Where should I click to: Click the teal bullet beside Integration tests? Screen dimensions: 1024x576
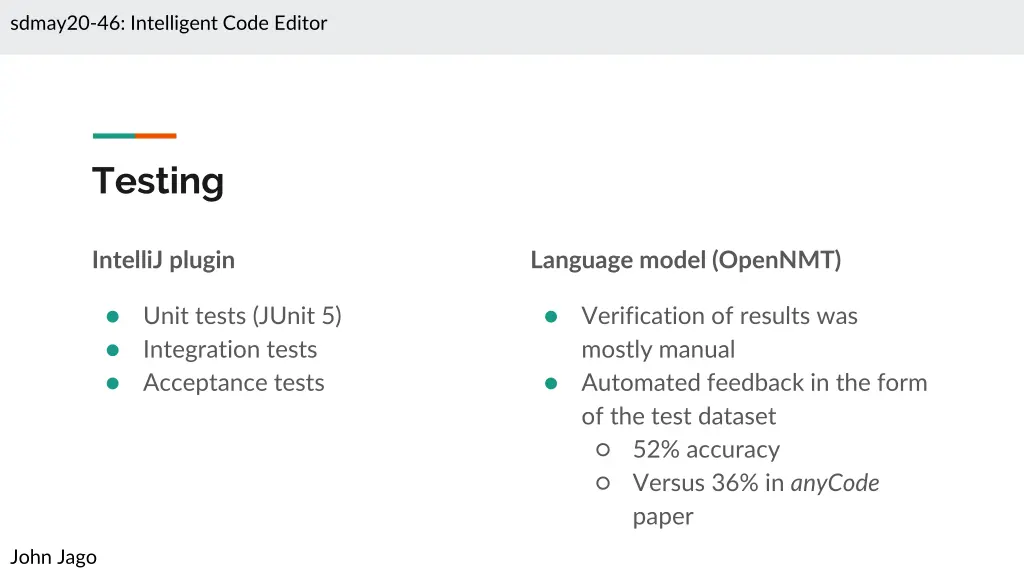coord(113,350)
